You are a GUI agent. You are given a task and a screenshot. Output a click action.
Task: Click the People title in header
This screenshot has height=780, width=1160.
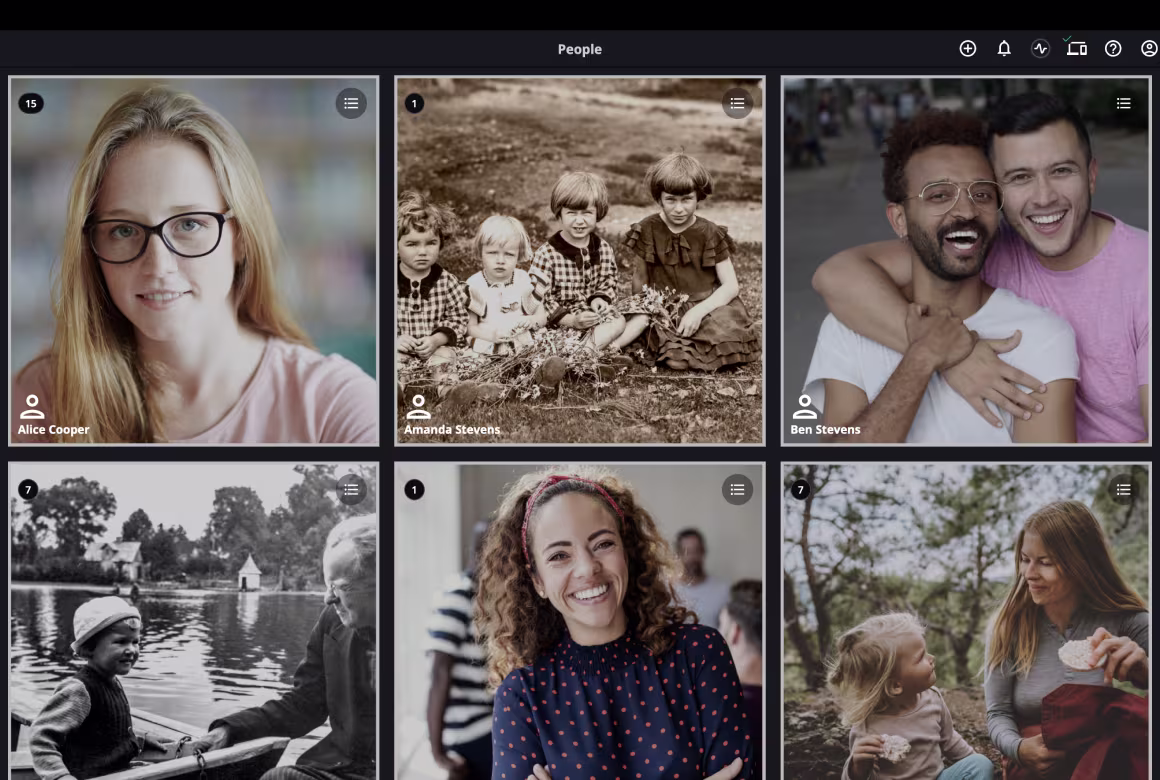click(580, 49)
